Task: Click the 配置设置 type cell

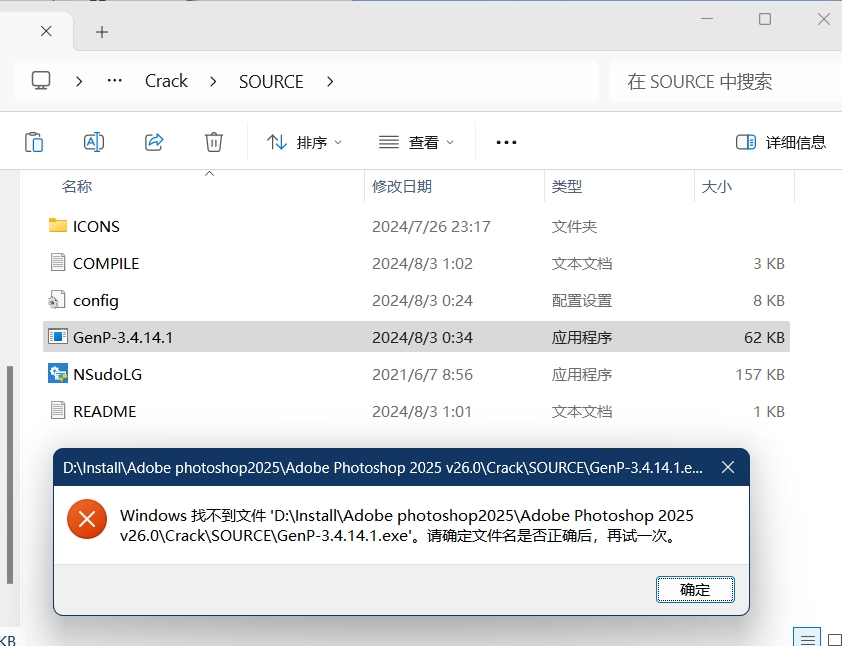Action: [x=582, y=301]
